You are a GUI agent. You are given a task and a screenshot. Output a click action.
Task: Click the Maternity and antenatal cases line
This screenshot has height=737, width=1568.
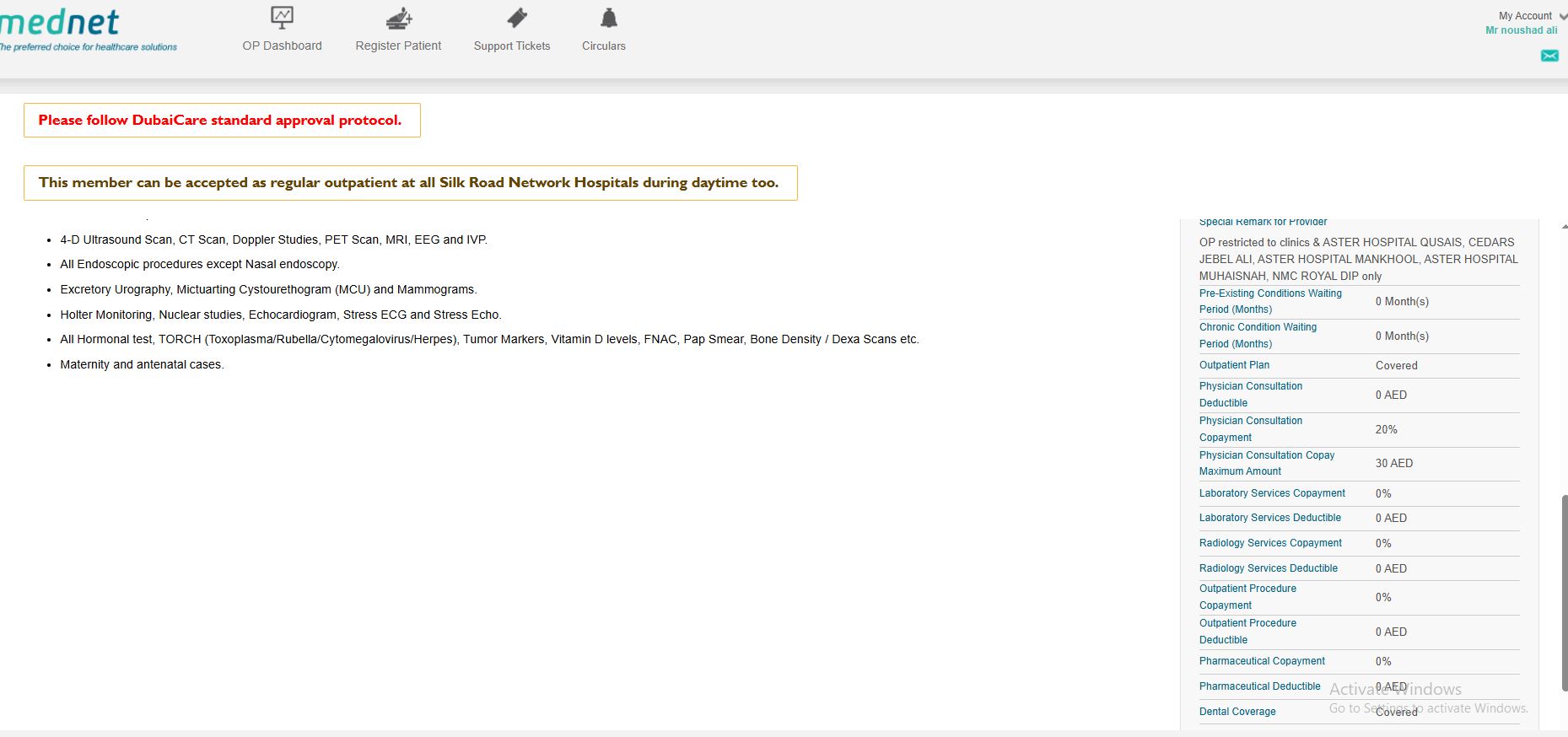point(142,364)
